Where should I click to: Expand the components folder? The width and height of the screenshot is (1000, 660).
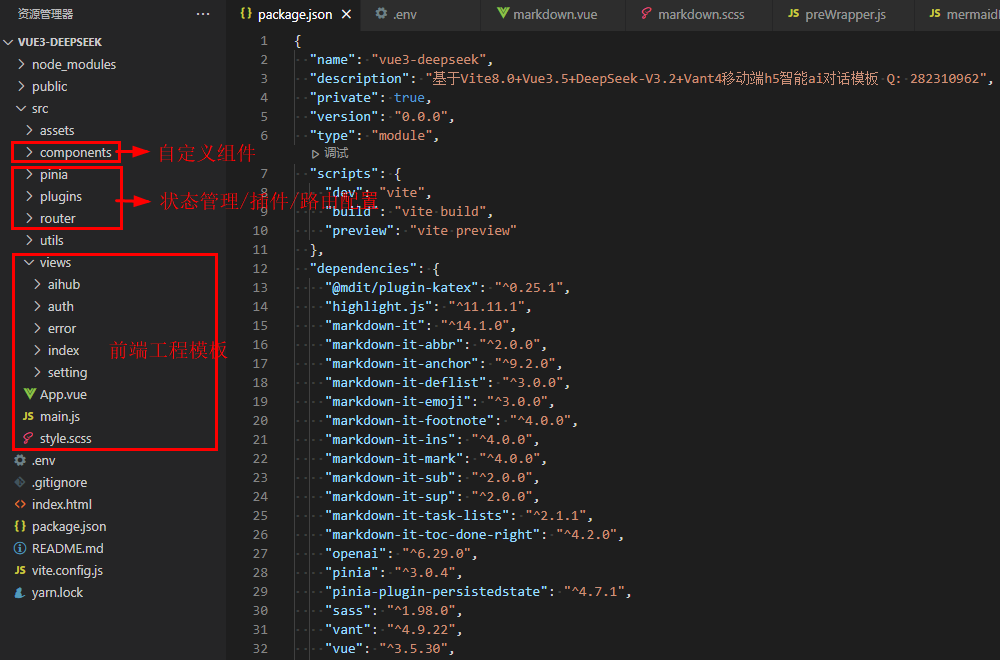pos(29,152)
